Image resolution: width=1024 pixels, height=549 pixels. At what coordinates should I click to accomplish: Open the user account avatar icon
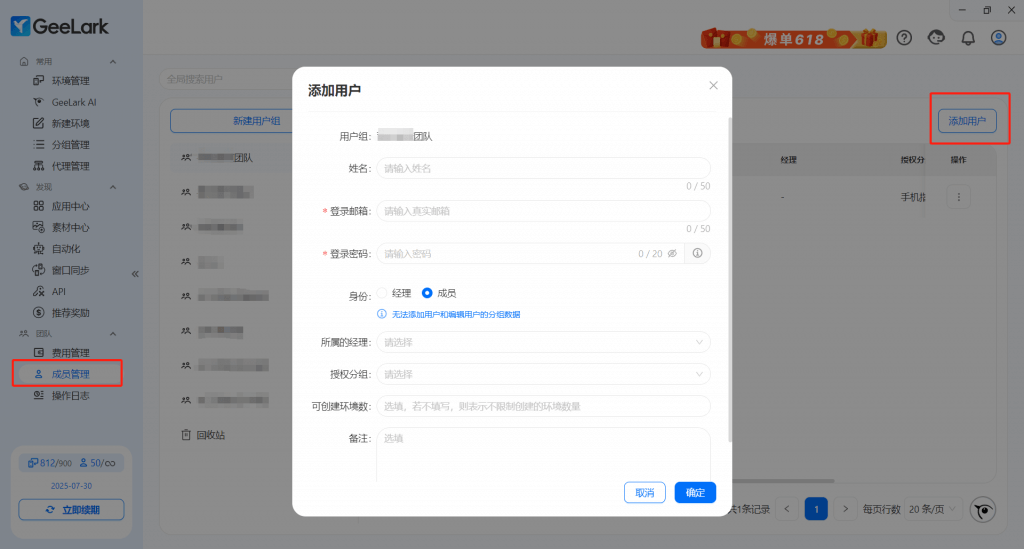coord(998,38)
